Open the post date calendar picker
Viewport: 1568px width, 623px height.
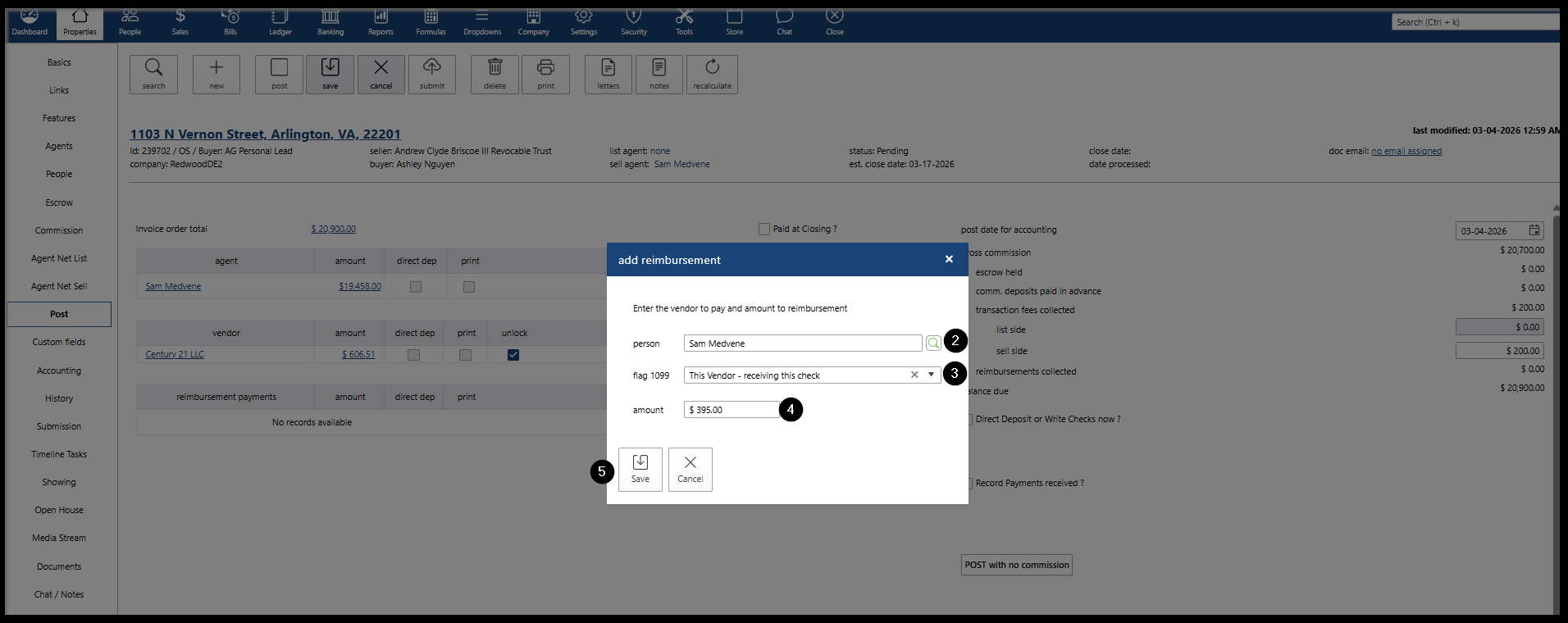[x=1534, y=231]
